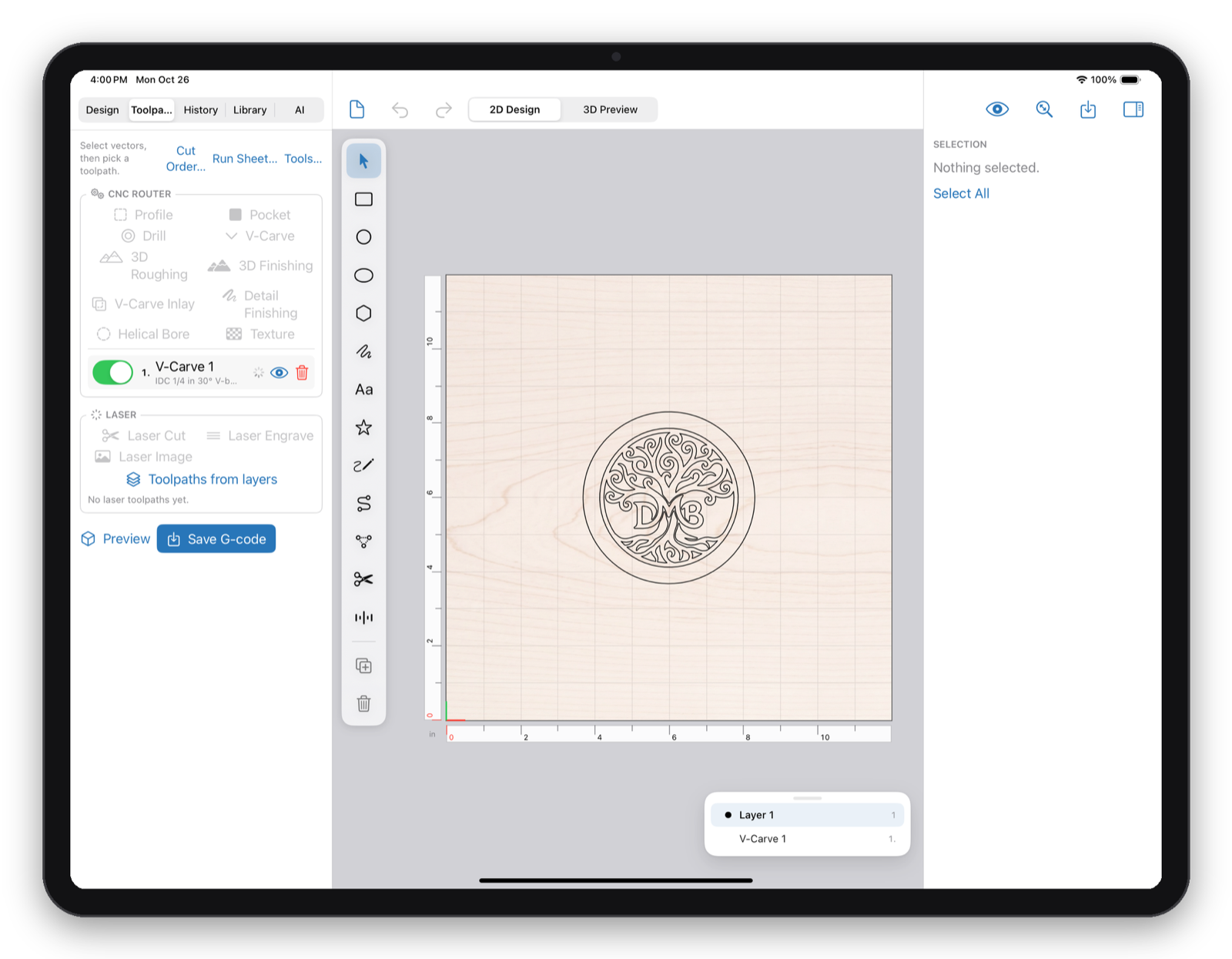
Task: Open the AI tab
Action: pos(300,110)
